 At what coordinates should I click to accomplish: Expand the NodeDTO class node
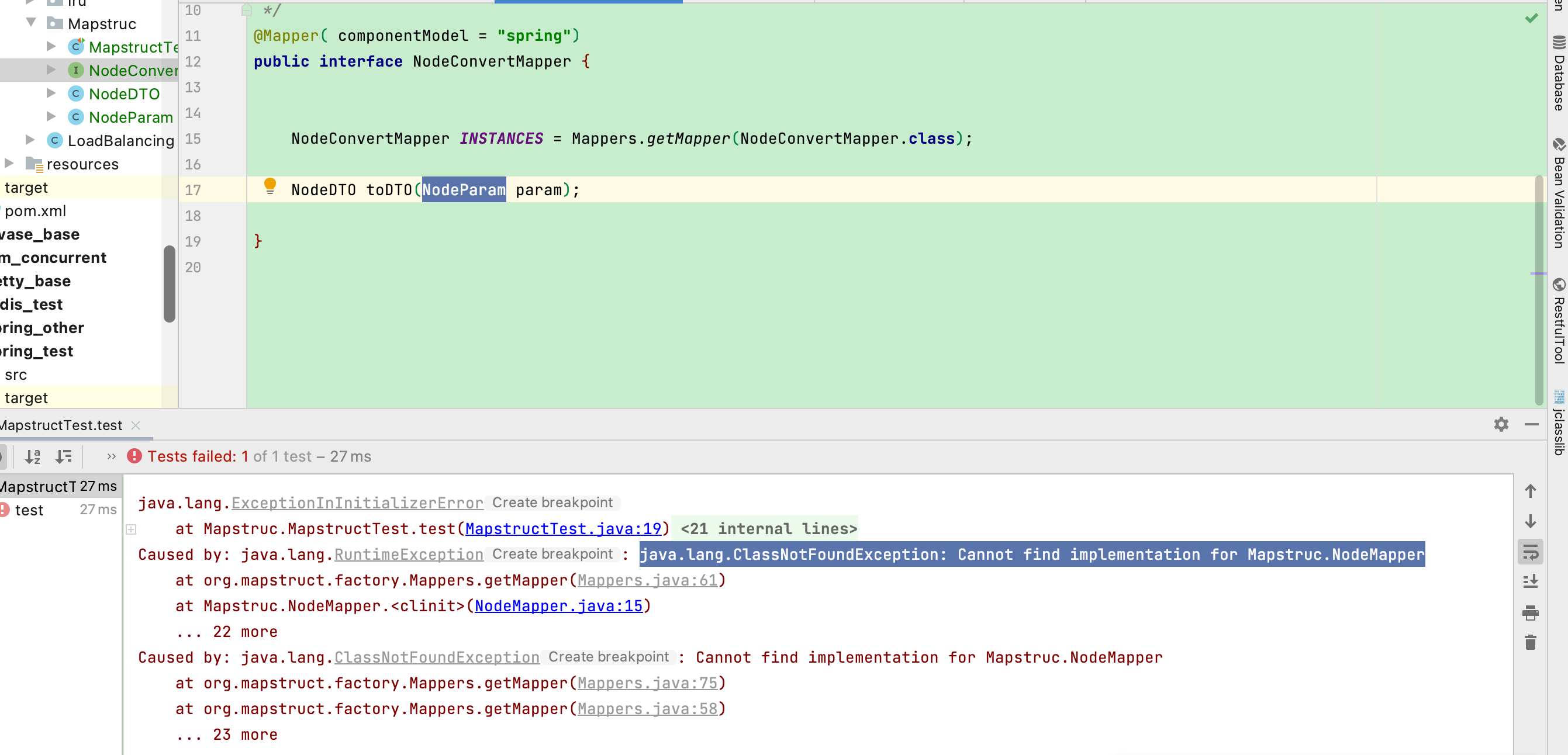(51, 93)
